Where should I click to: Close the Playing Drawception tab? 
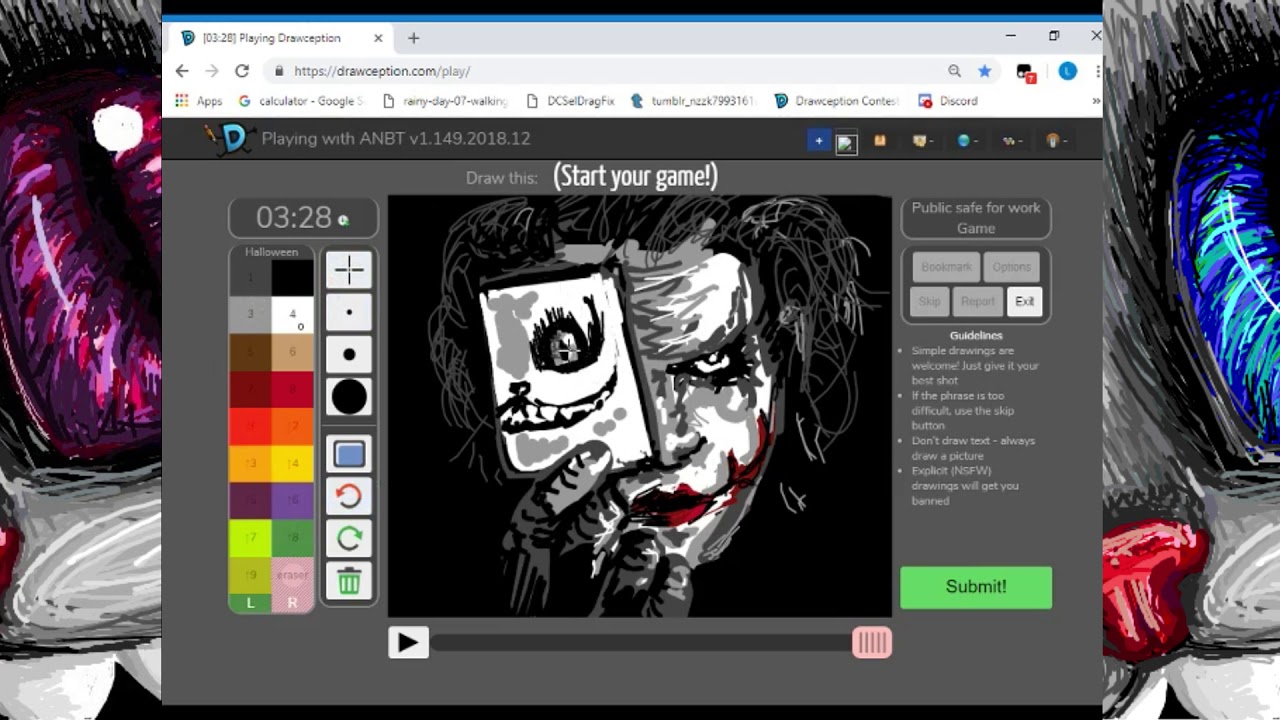pos(378,38)
